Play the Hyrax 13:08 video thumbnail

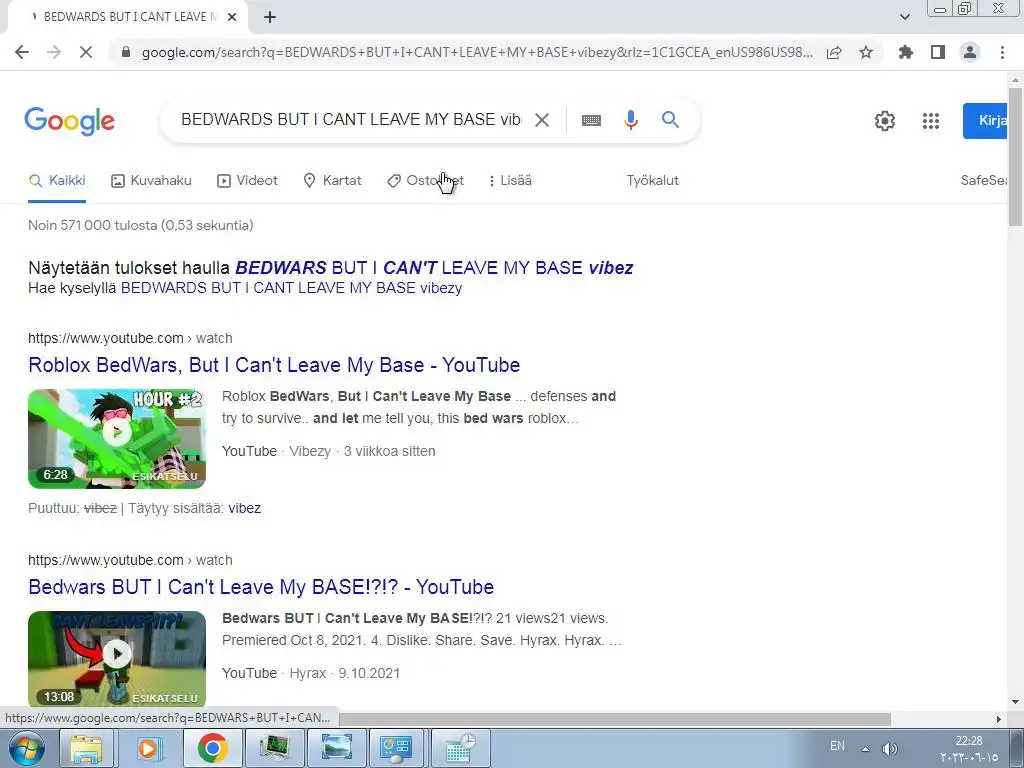(117, 660)
